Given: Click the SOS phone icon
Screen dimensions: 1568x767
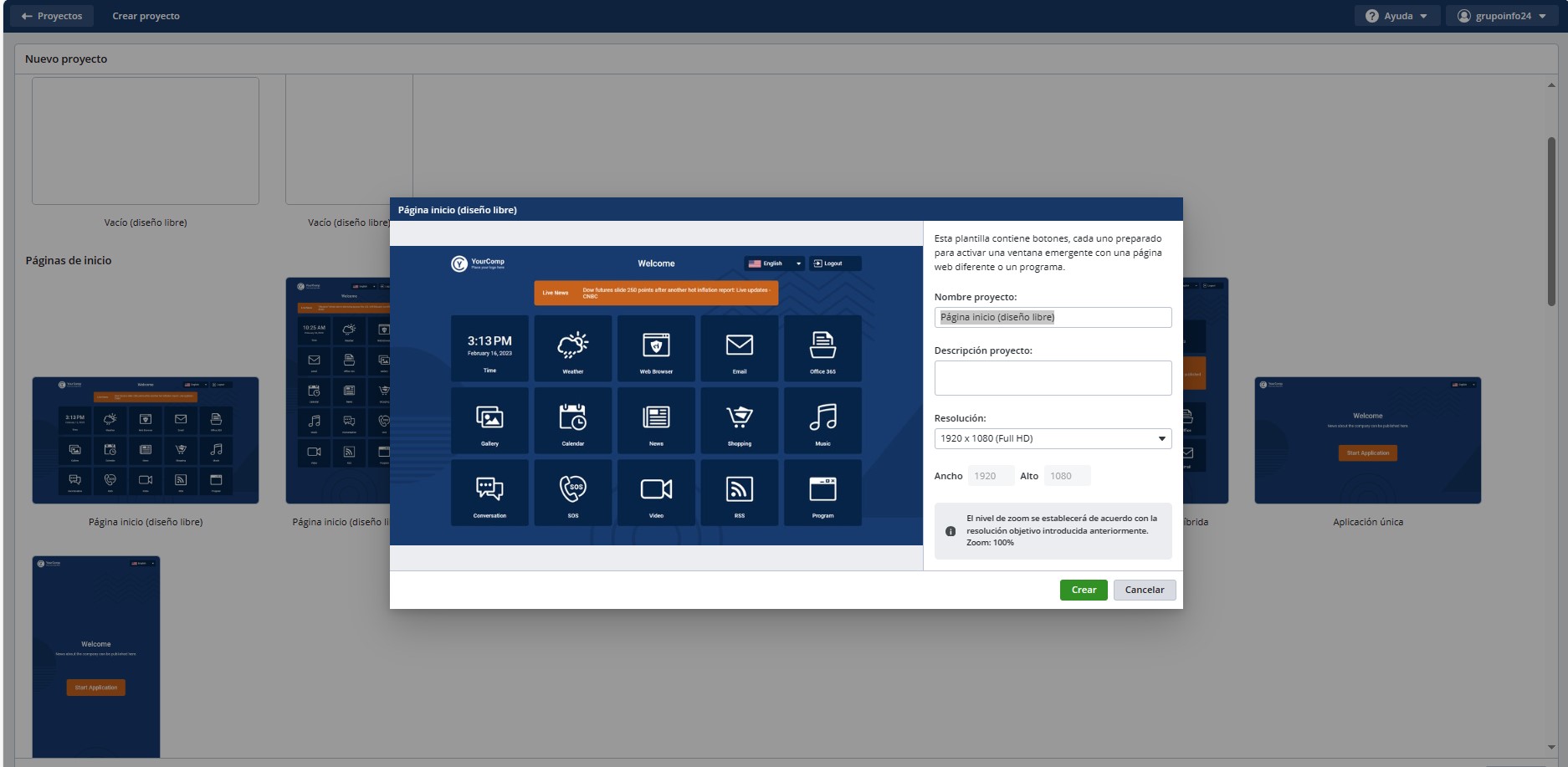Looking at the screenshot, I should [x=573, y=488].
